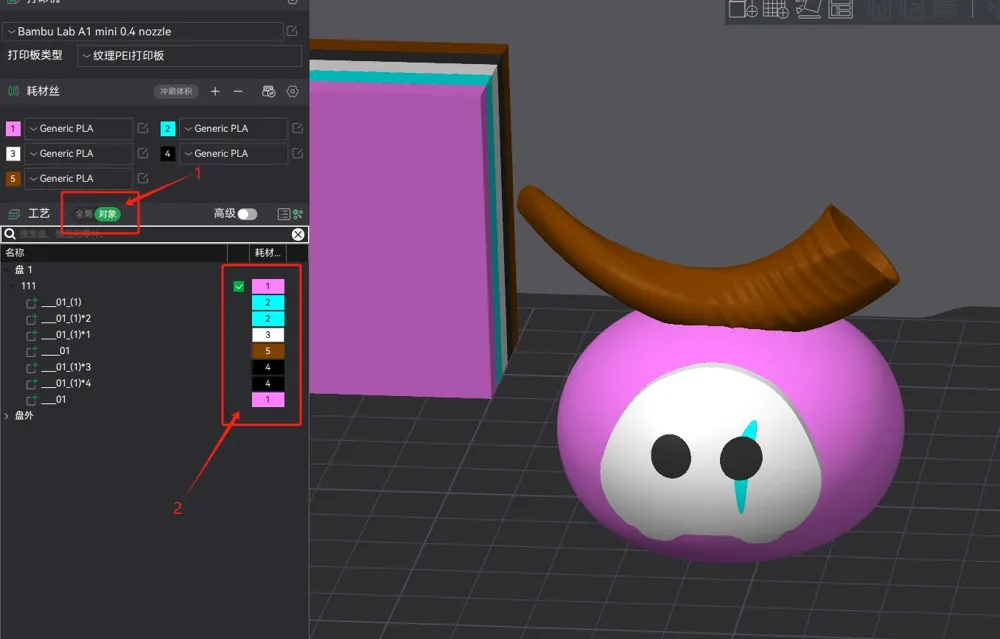
Task: Uncheck the green checkbox in row 111
Action: (239, 286)
